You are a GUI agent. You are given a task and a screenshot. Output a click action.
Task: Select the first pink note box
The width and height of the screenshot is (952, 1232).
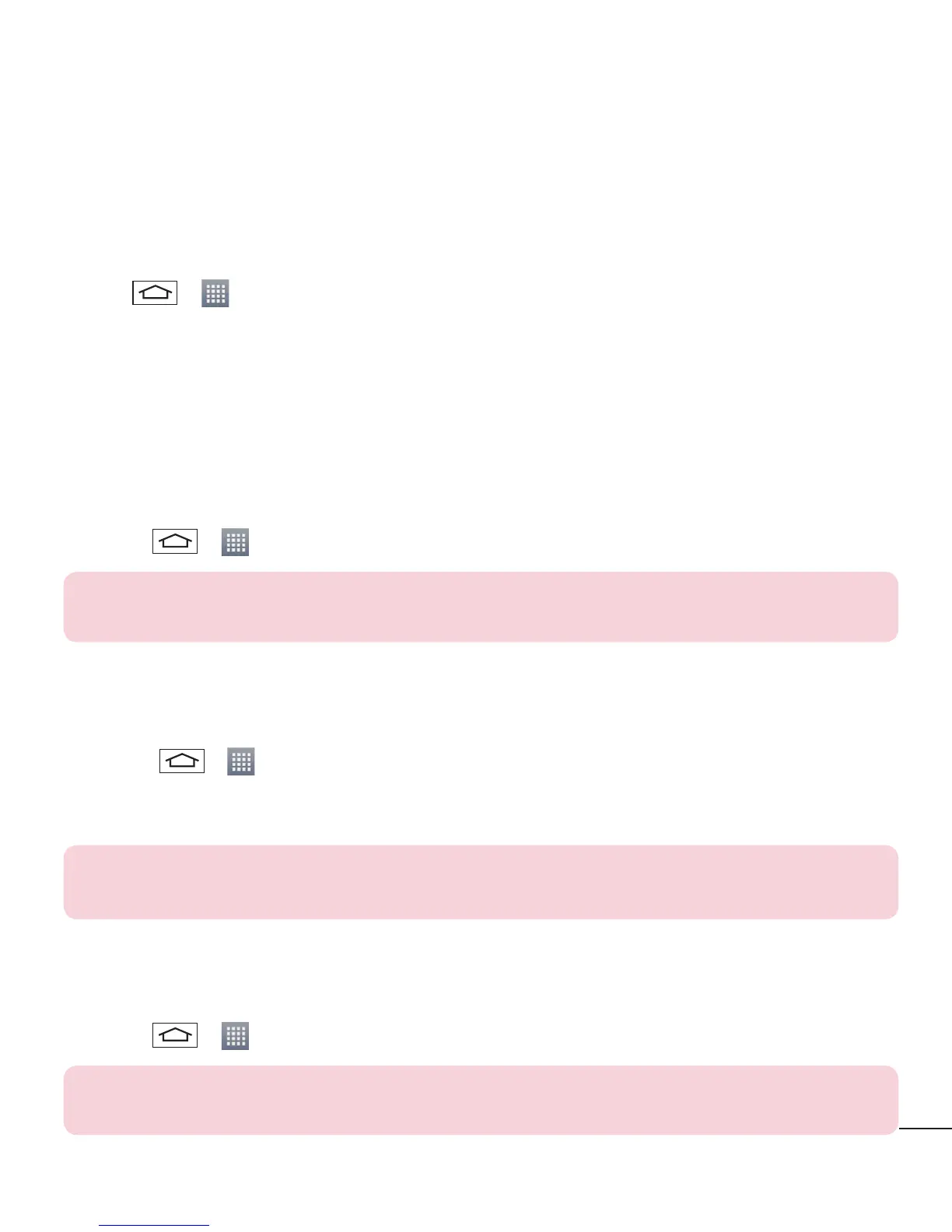(x=481, y=607)
